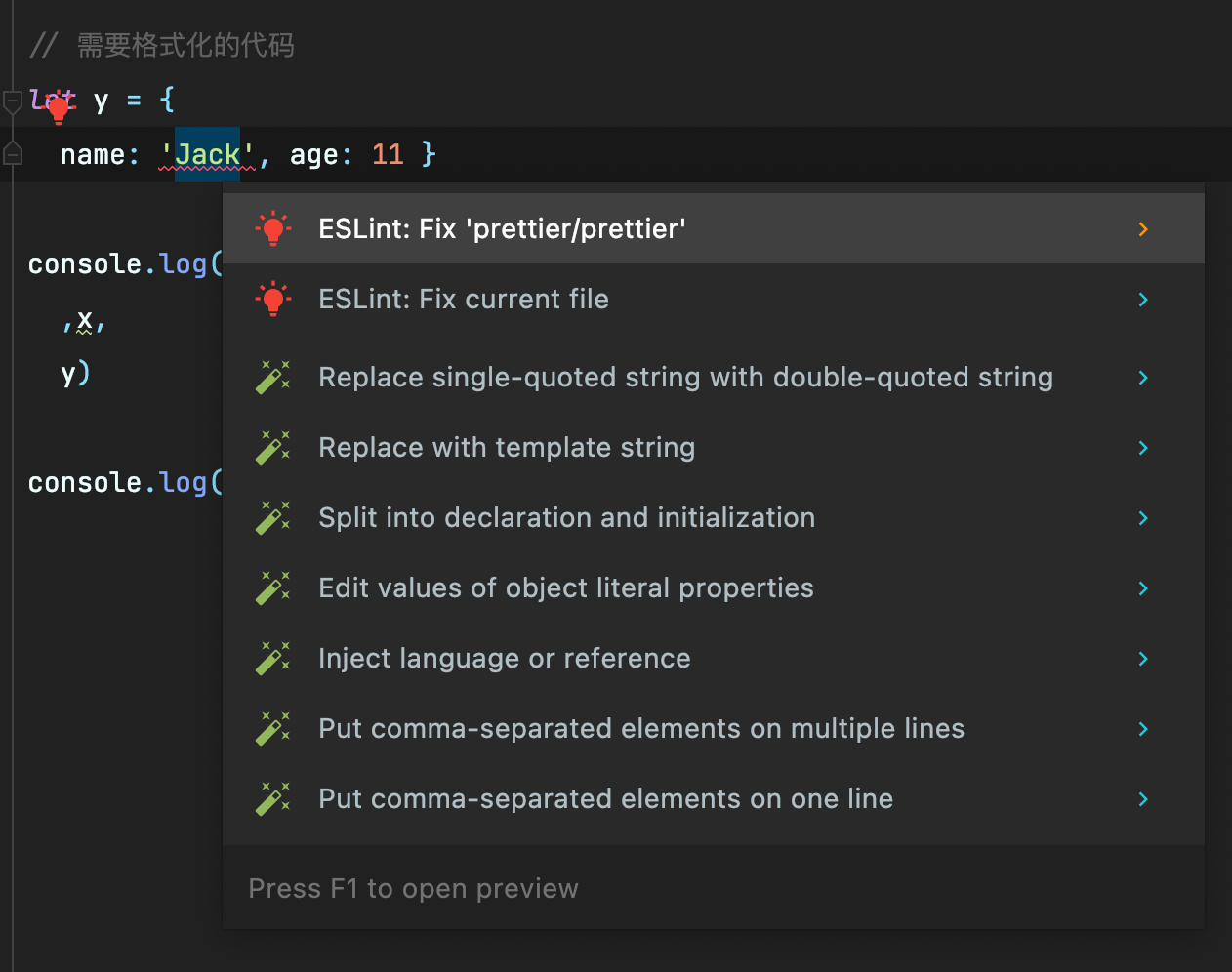Click wand icon beside Replace with template string

(x=273, y=447)
